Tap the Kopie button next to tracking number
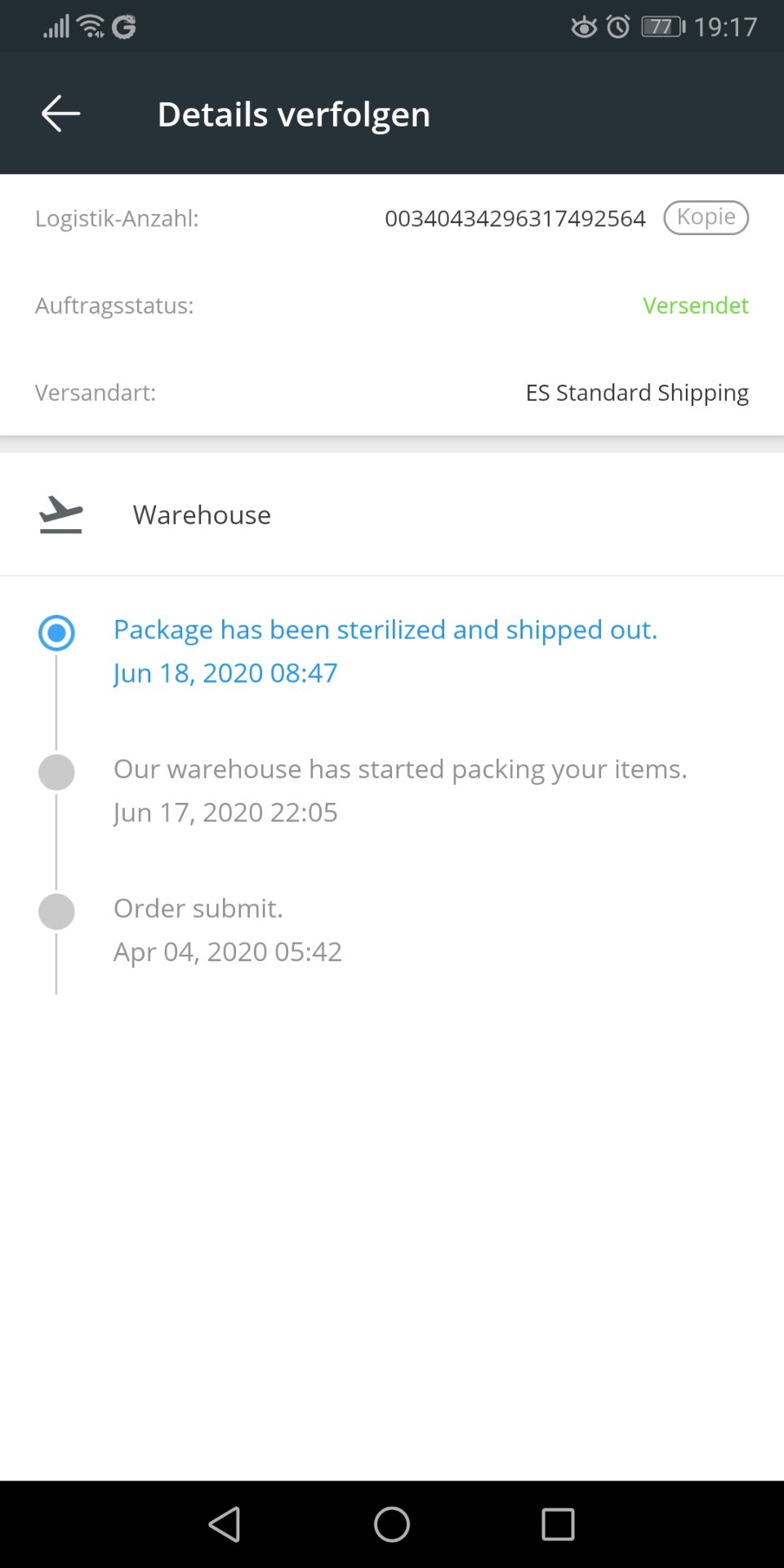Screen dimensions: 784x1568 [706, 217]
